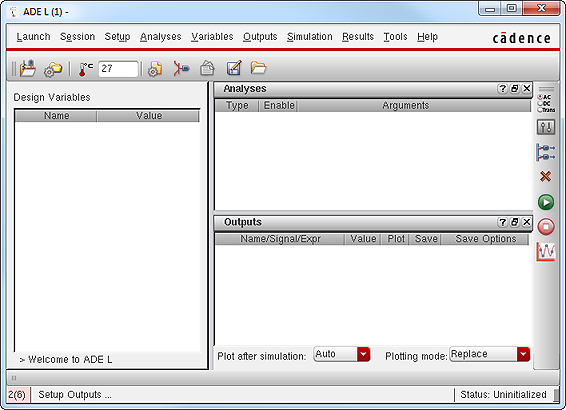Viewport: 566px width, 410px height.
Task: Click the red X Delete icon in sidebar
Action: pos(545,176)
